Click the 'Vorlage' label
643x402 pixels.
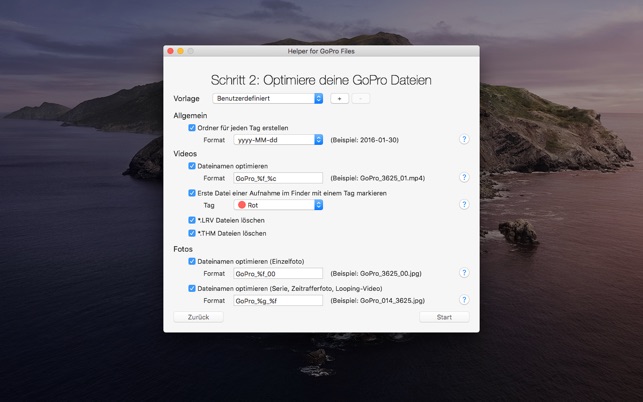pyautogui.click(x=187, y=98)
